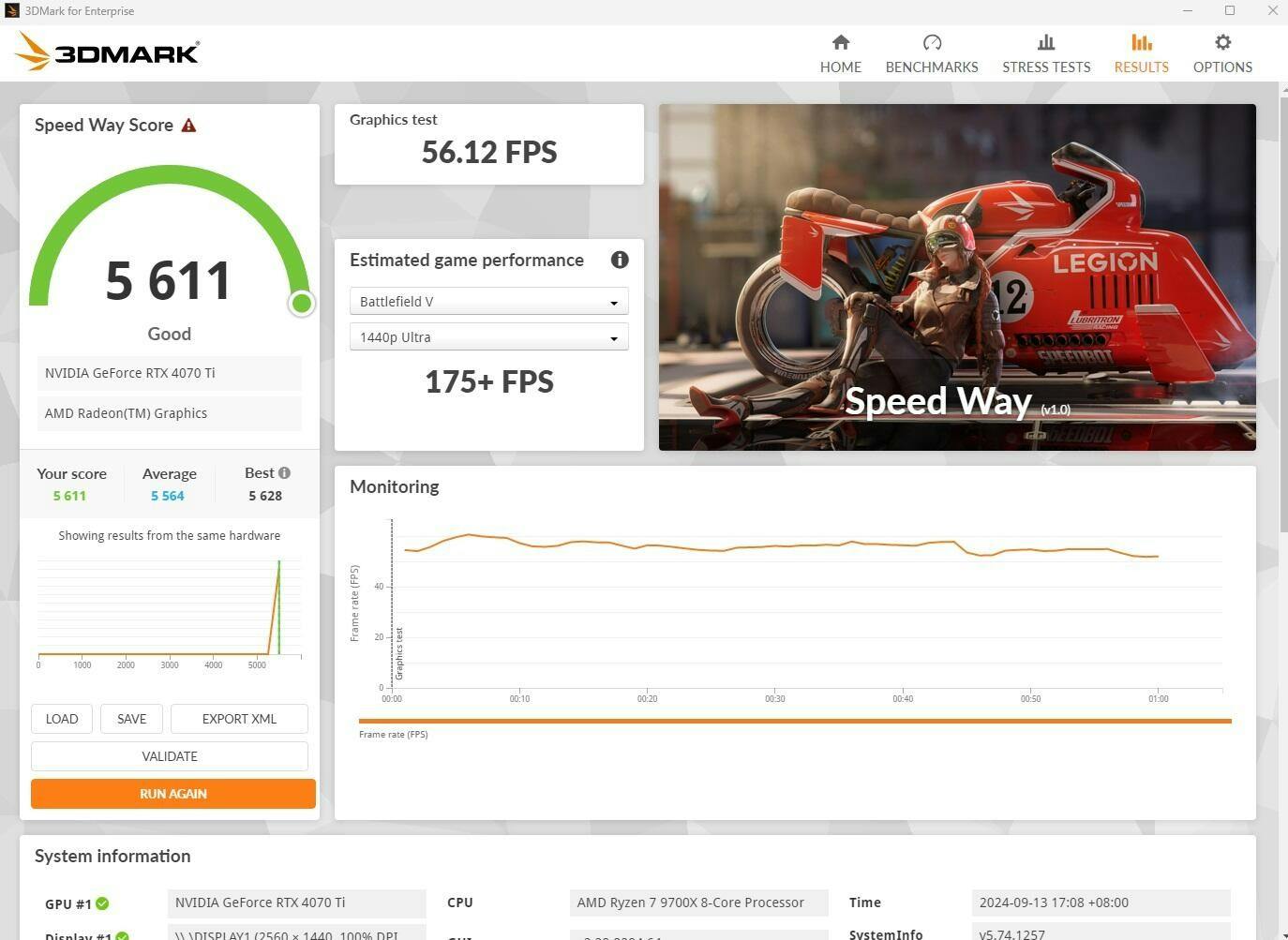Open the OPTIONS tab label
Screen dimensions: 1288x940
(1222, 67)
